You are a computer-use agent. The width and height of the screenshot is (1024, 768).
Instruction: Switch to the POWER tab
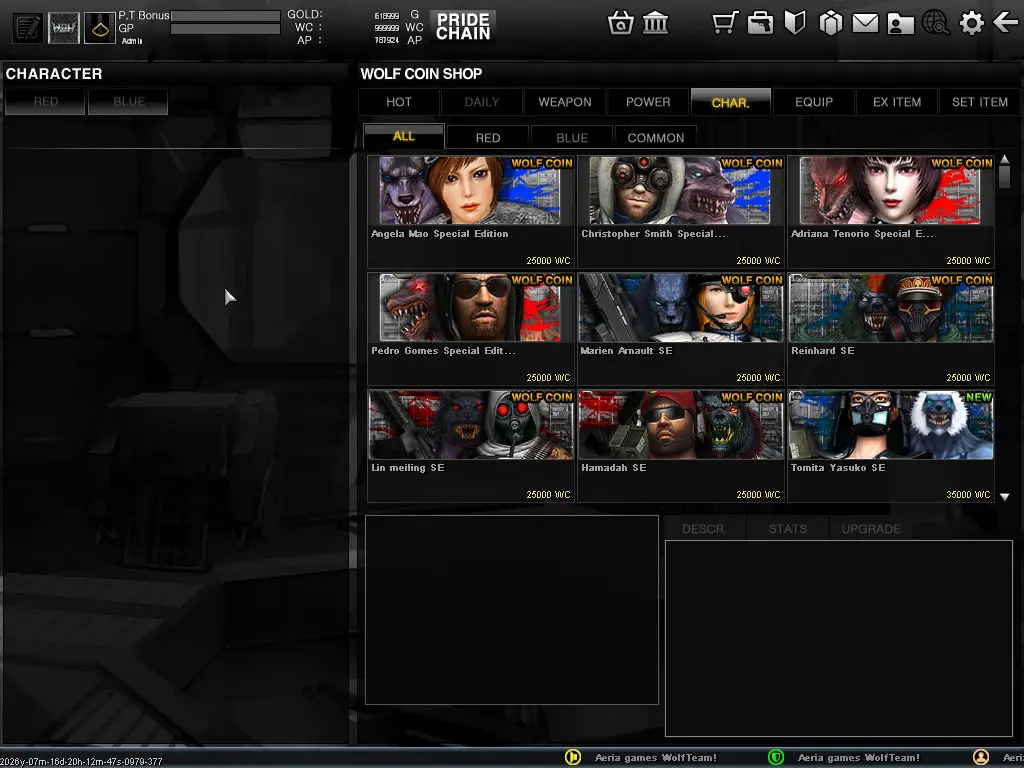(648, 102)
